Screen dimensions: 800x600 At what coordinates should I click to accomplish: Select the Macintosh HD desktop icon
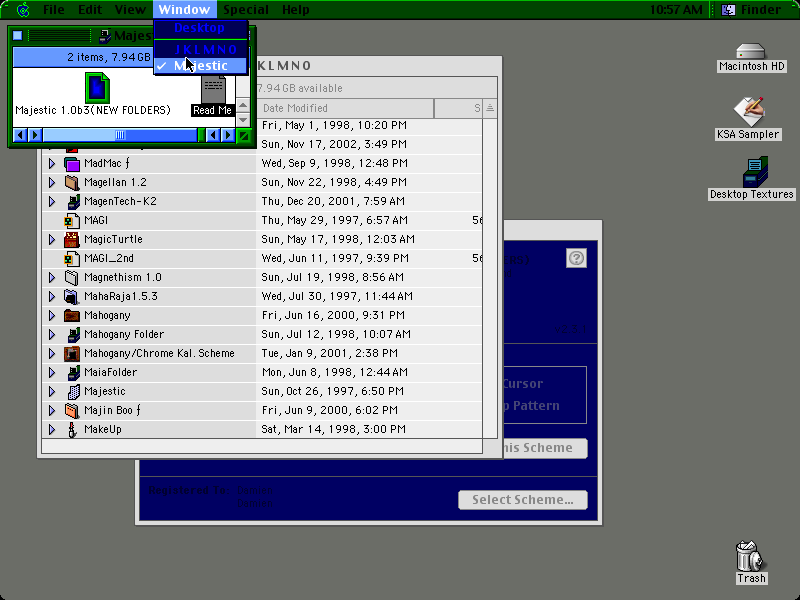tap(751, 52)
